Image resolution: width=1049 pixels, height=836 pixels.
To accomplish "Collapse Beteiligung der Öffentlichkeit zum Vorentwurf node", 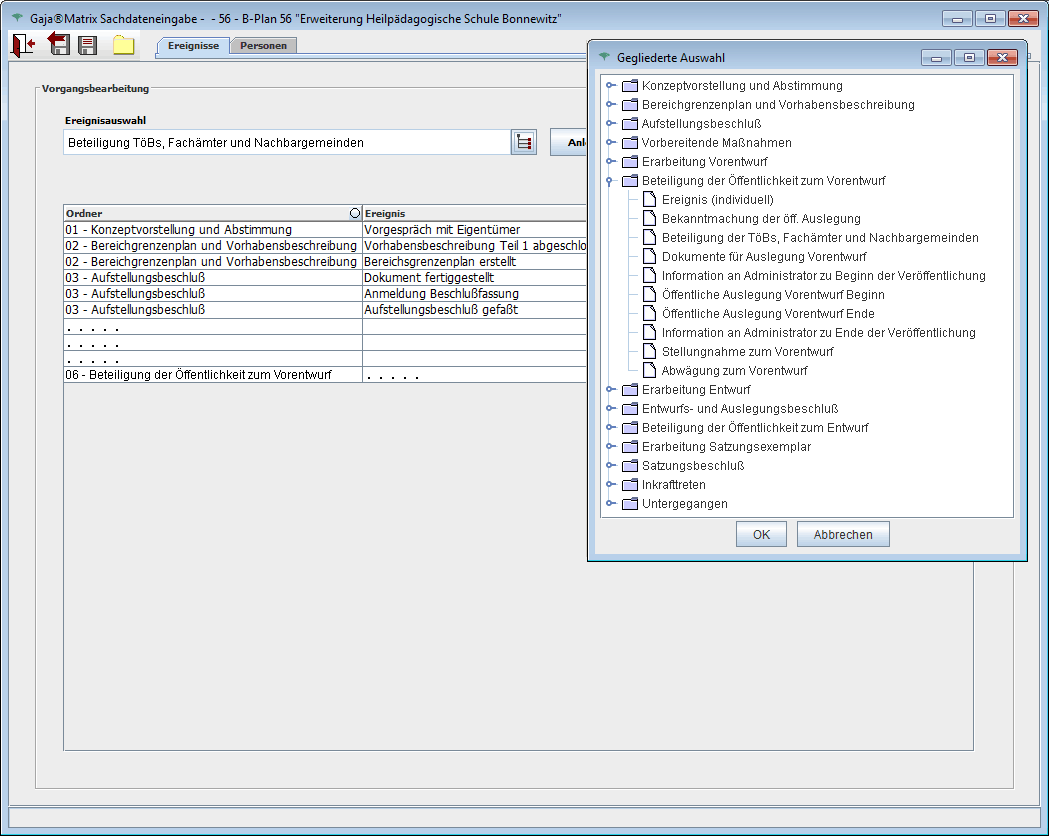I will pyautogui.click(x=610, y=181).
